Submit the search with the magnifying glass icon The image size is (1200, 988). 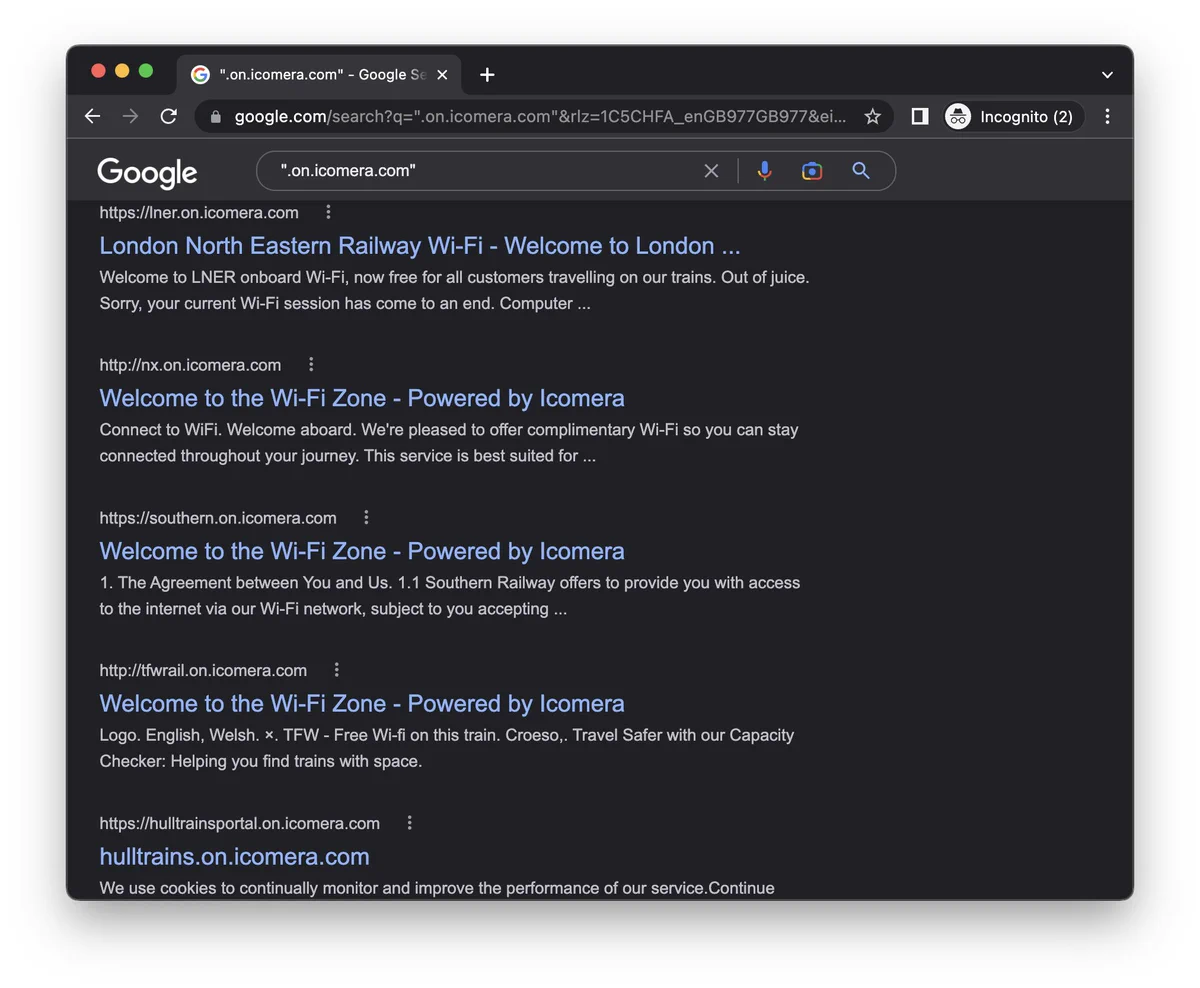(861, 171)
